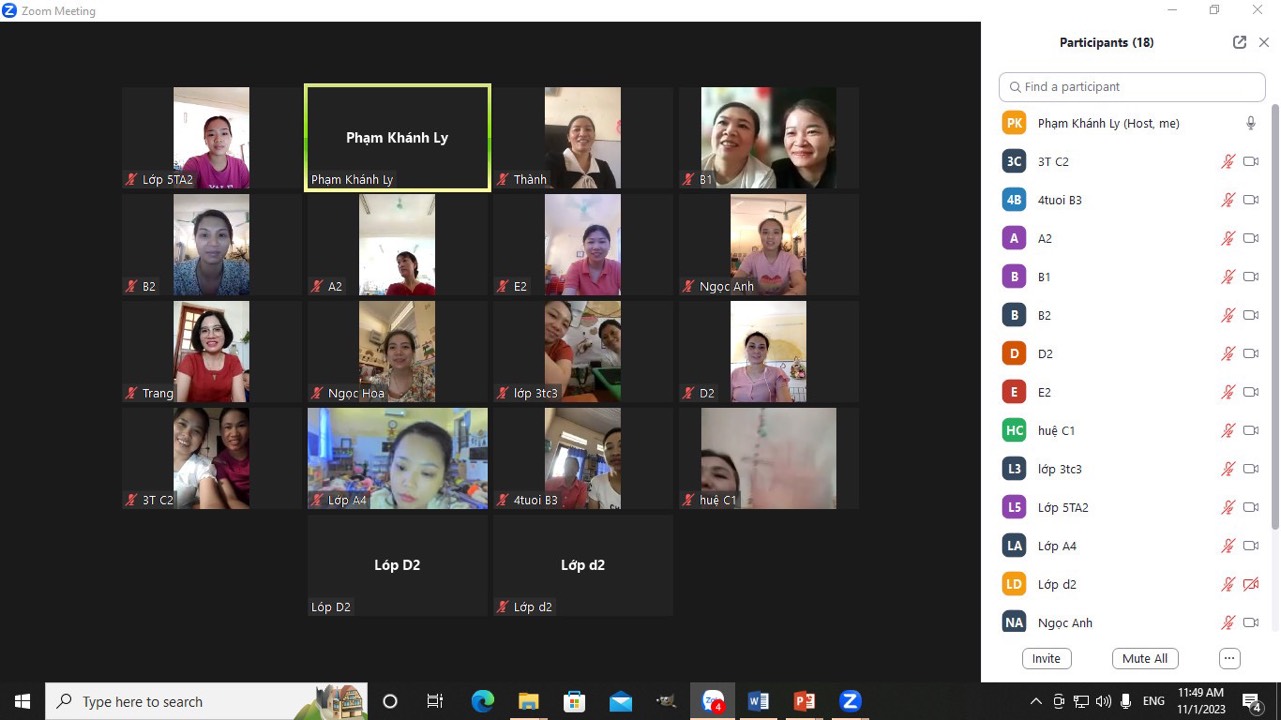Open the more options ellipsis button
Screen dimensions: 1281x720
click(x=1229, y=658)
